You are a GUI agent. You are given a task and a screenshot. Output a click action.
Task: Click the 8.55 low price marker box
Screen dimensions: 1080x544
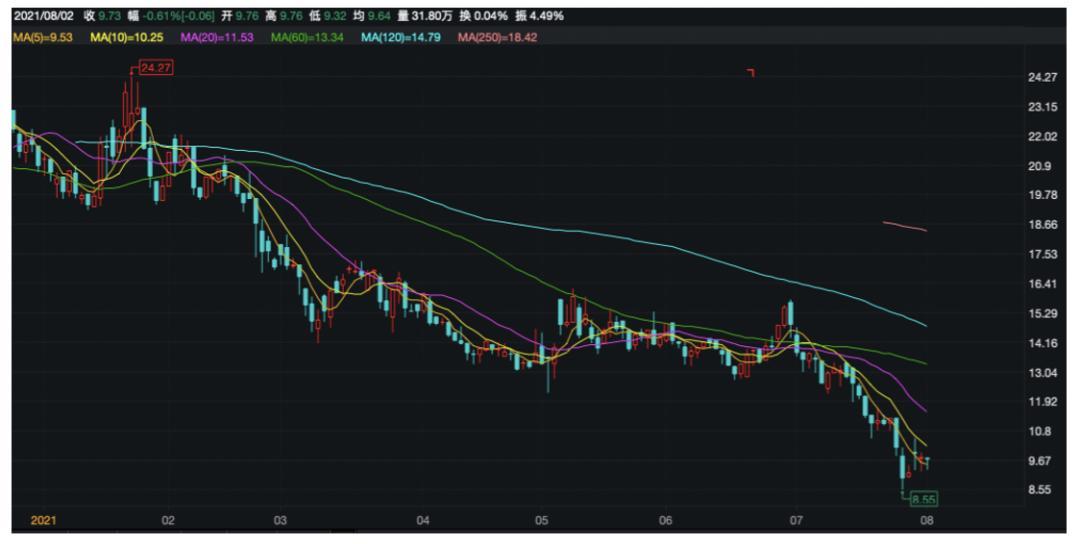[x=922, y=497]
